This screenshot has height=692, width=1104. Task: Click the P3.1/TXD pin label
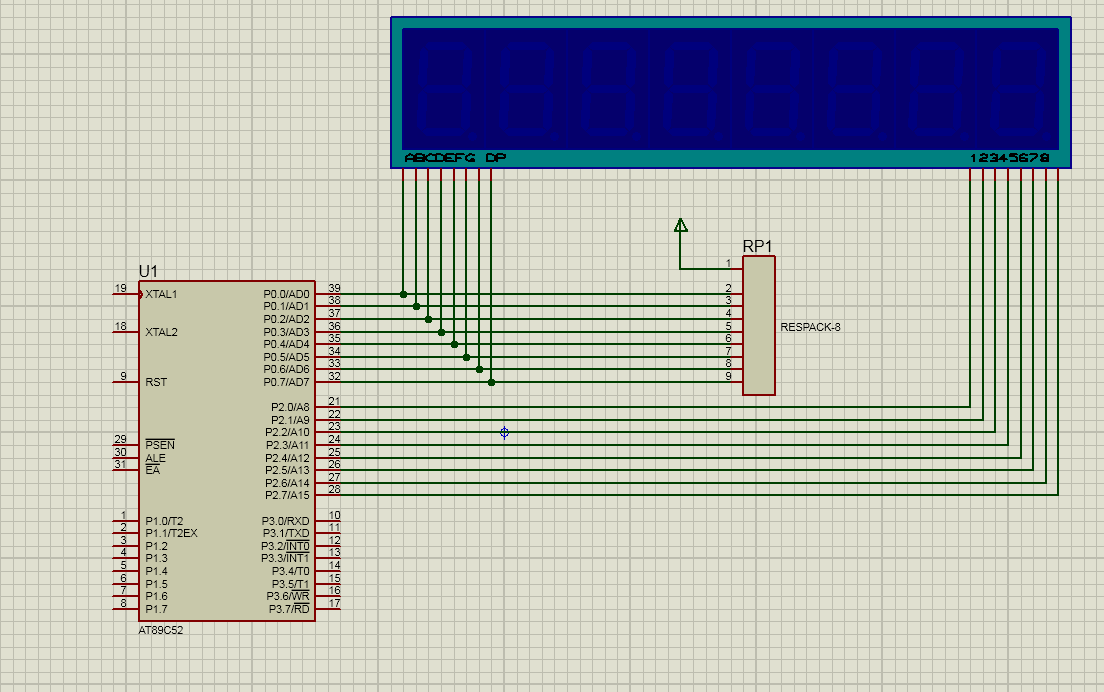[286, 534]
